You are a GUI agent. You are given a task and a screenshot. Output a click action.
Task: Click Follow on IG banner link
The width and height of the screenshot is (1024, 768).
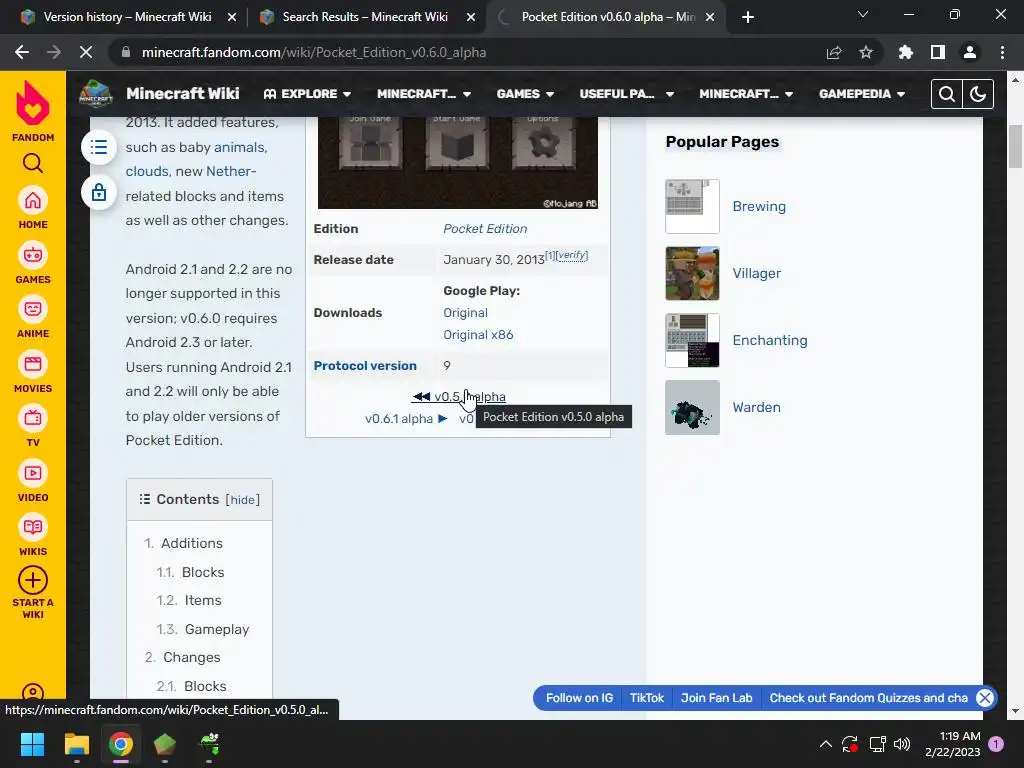click(579, 698)
